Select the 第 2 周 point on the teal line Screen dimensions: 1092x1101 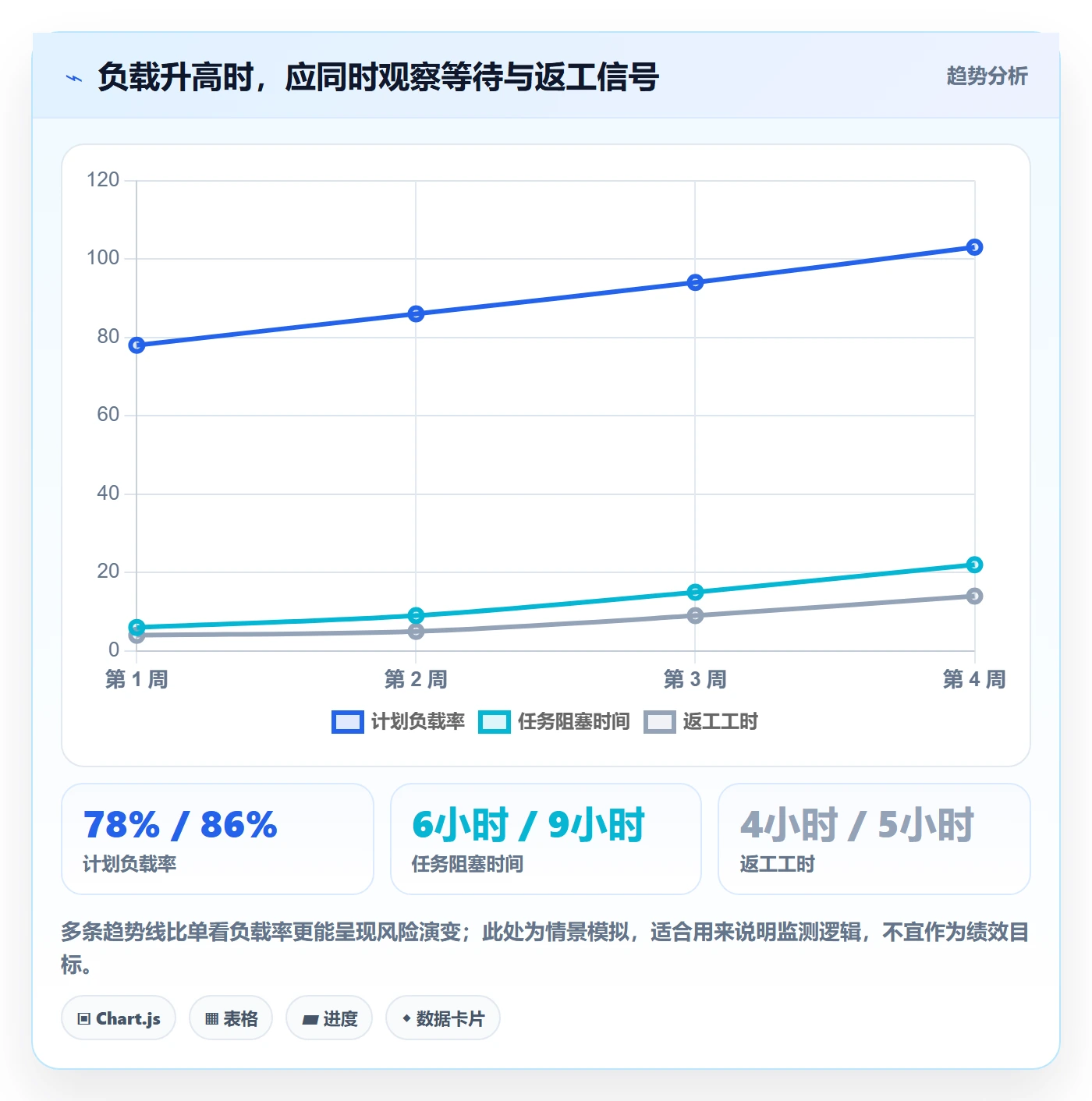click(416, 615)
